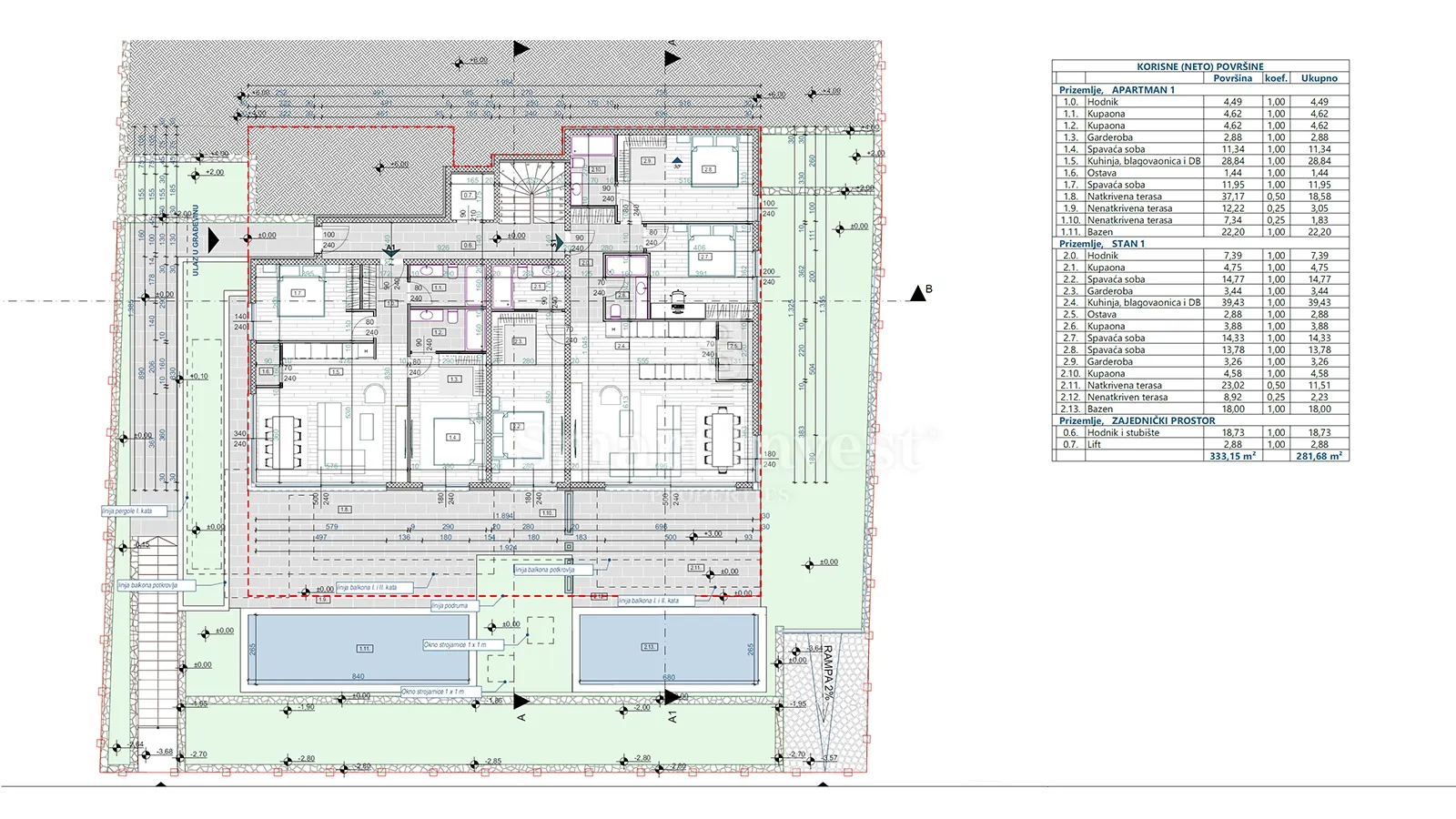Image resolution: width=1456 pixels, height=819 pixels.
Task: Click the pool labeled 2.13.
Action: point(669,648)
